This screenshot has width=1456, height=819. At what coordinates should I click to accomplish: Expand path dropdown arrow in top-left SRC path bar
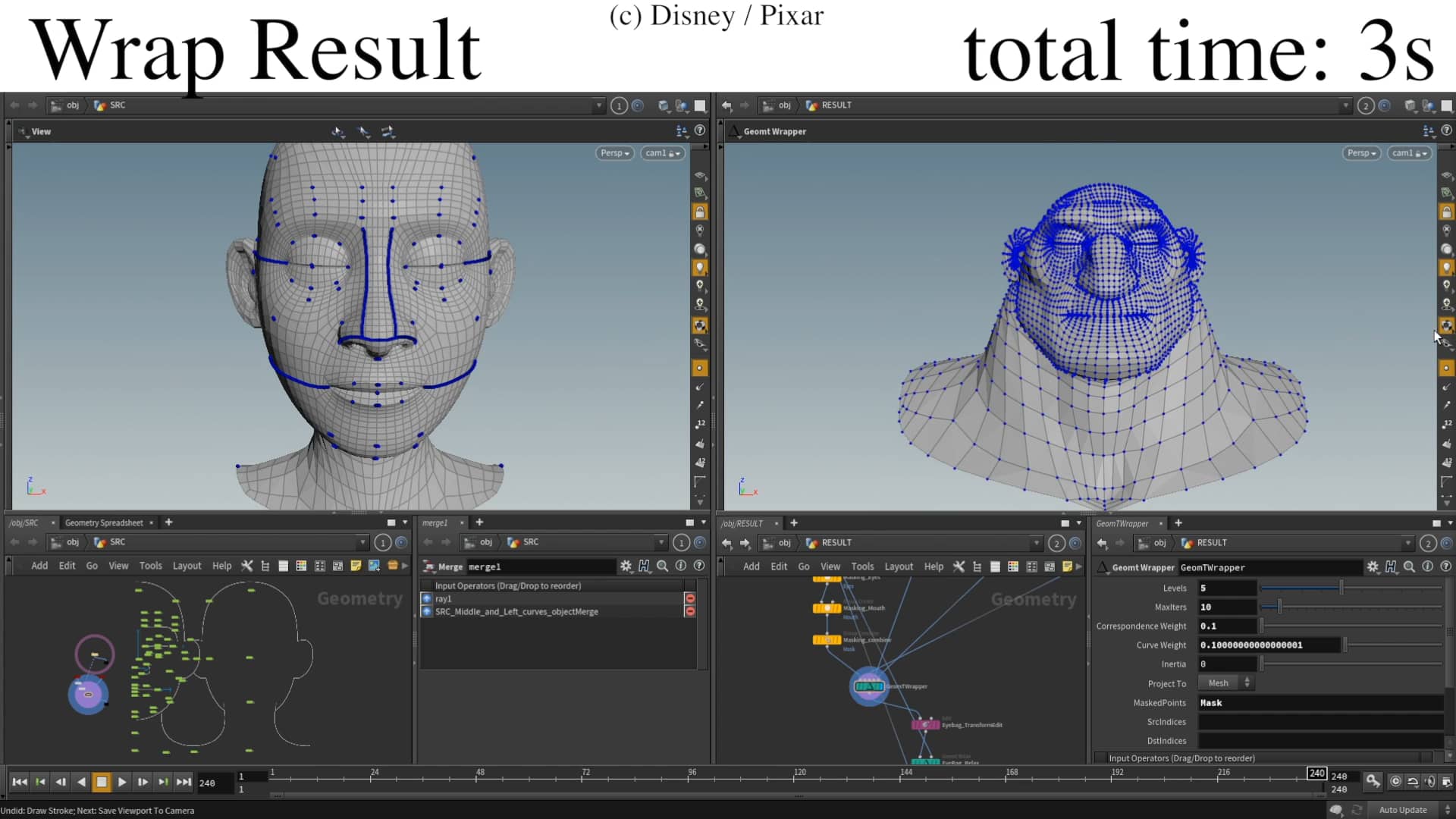point(598,106)
